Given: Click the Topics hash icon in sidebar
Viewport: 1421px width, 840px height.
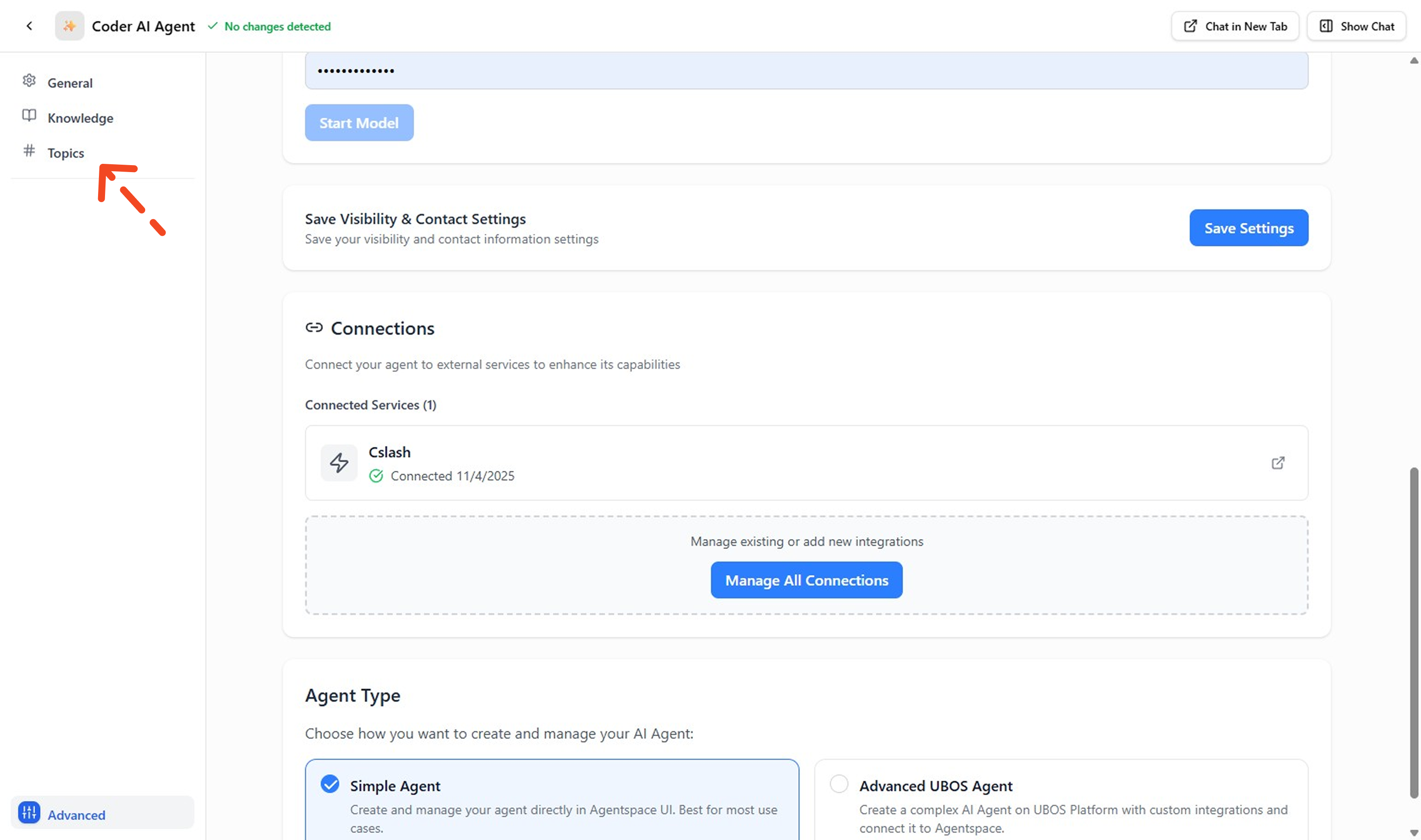Looking at the screenshot, I should click(29, 151).
